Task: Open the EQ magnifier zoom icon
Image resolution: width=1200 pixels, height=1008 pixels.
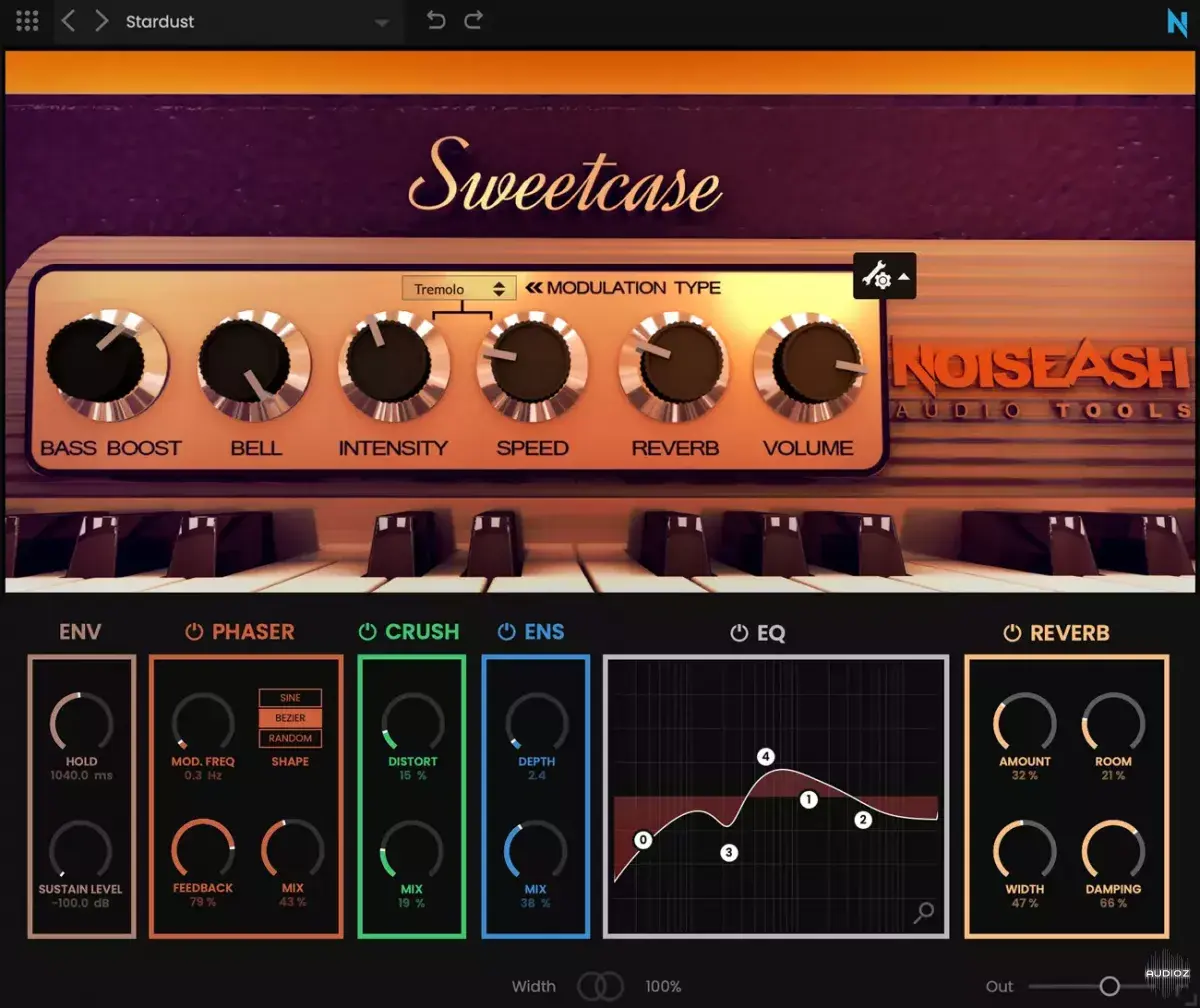Action: [924, 912]
